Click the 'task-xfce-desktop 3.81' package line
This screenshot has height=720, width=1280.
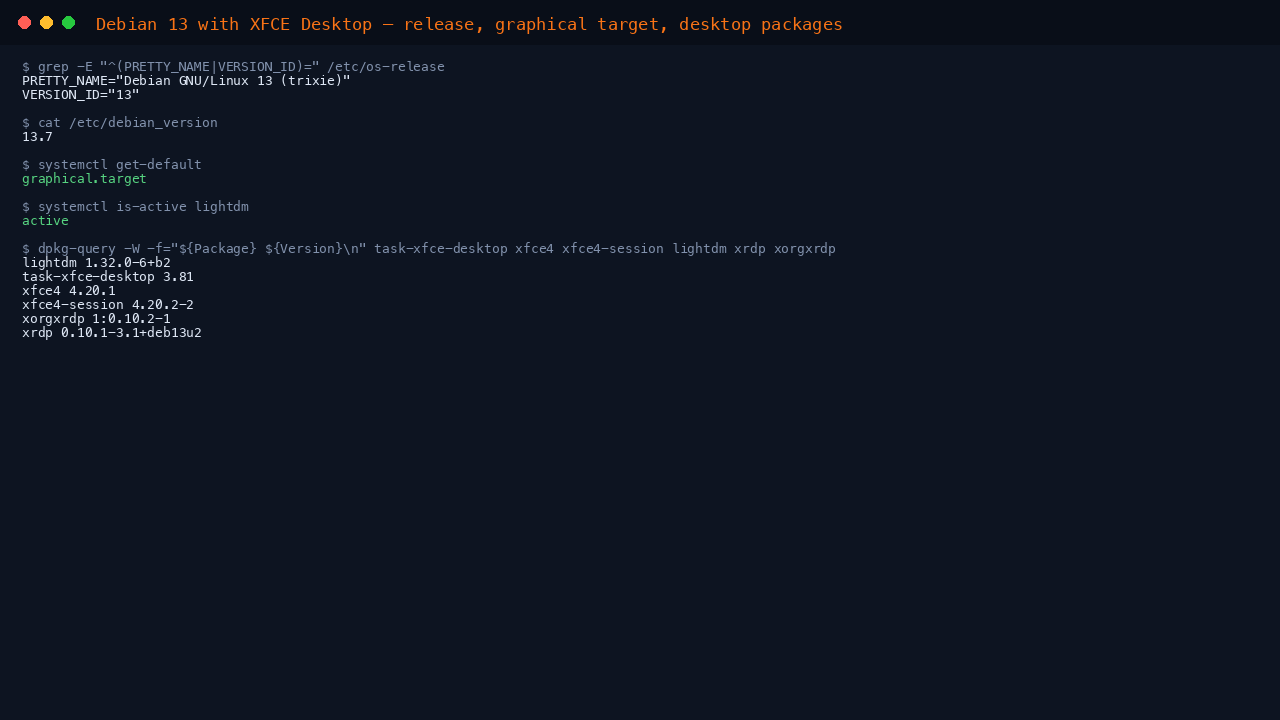point(108,277)
